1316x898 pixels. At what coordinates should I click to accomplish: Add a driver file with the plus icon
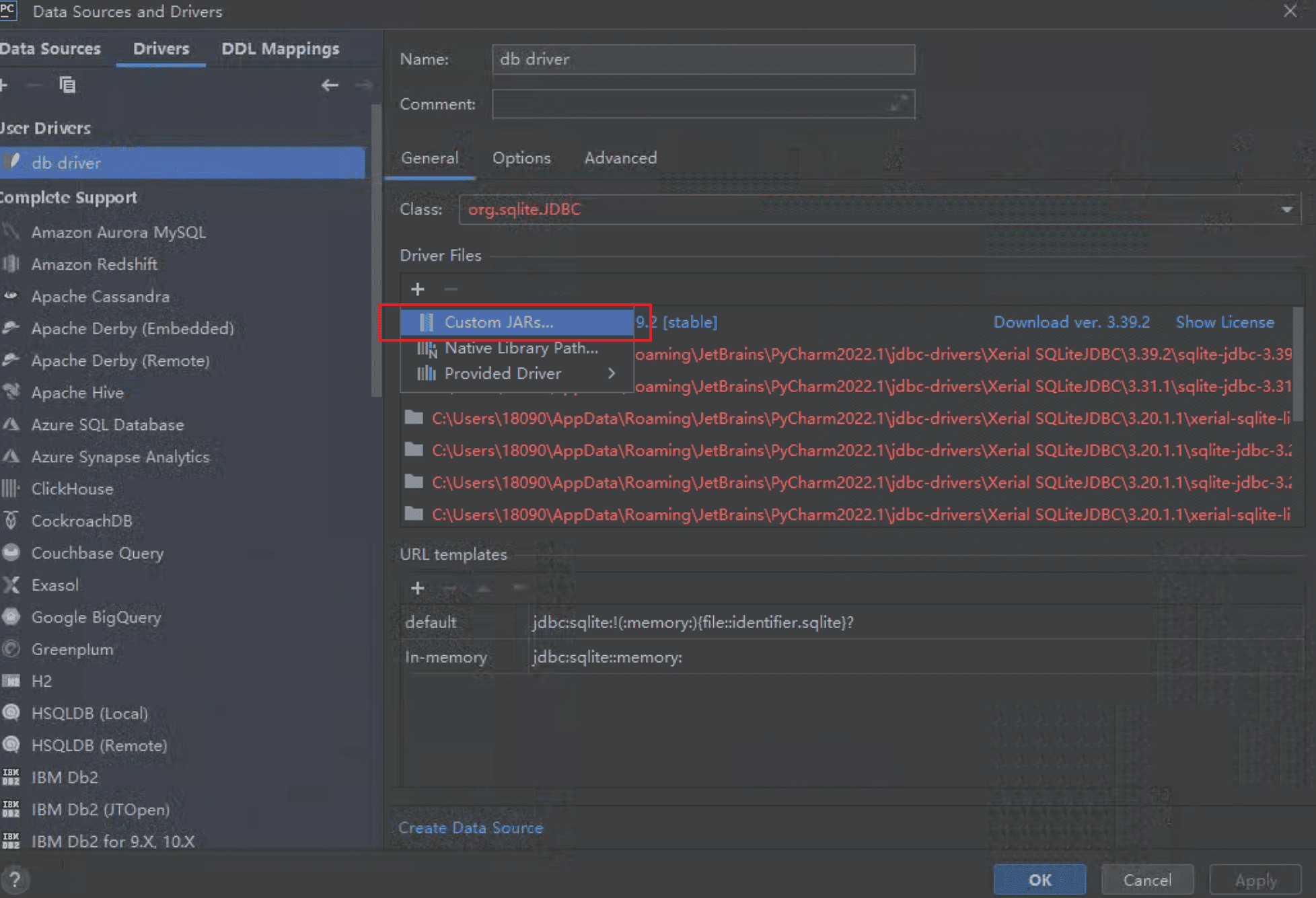pos(418,289)
